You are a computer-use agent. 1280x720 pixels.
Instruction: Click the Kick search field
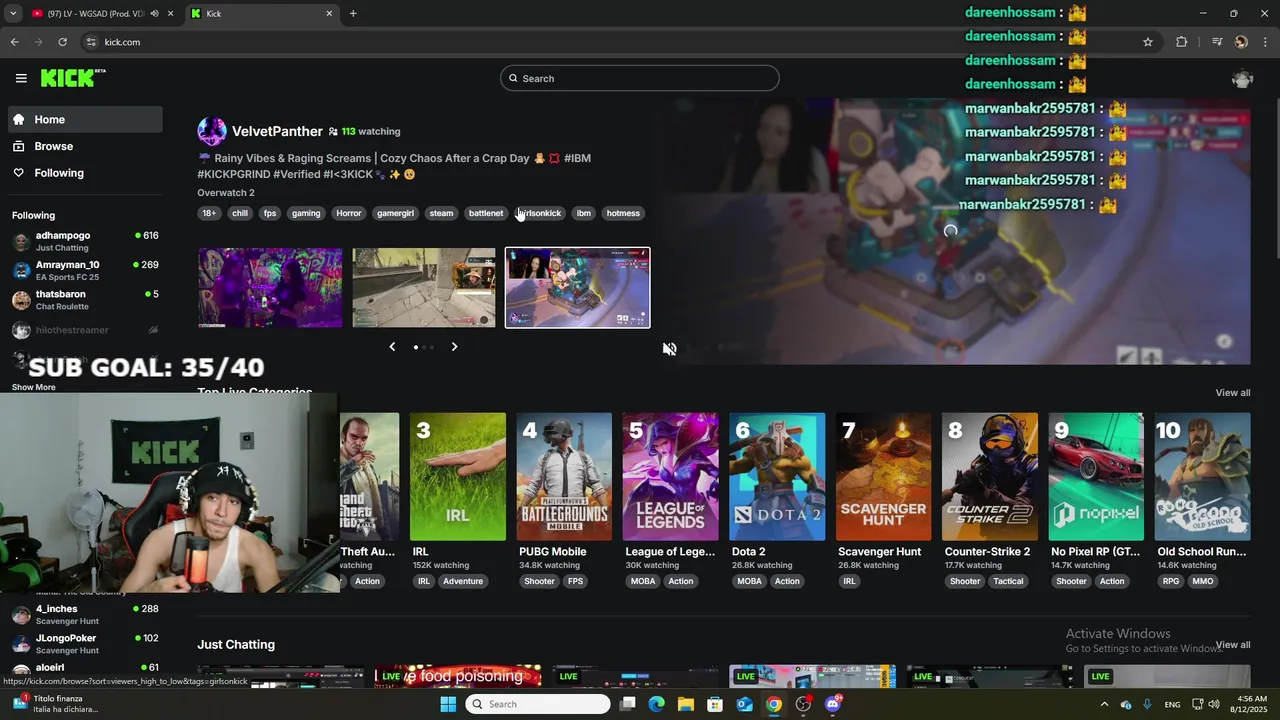pyautogui.click(x=640, y=78)
